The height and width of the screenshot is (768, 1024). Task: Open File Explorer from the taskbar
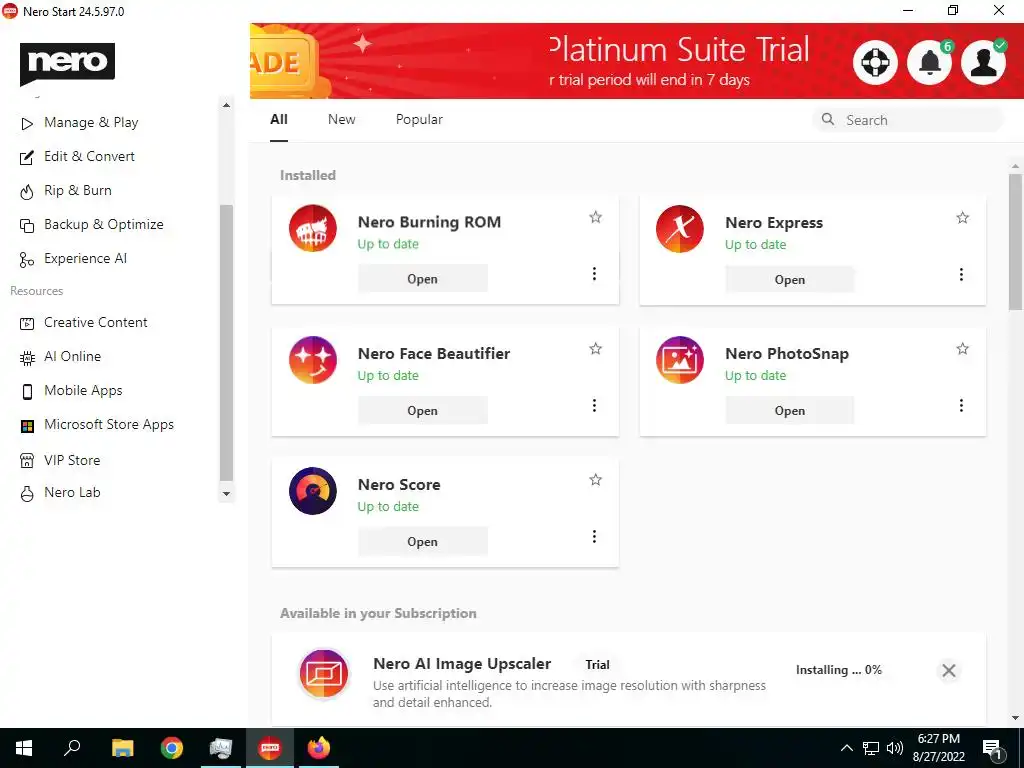coord(122,748)
